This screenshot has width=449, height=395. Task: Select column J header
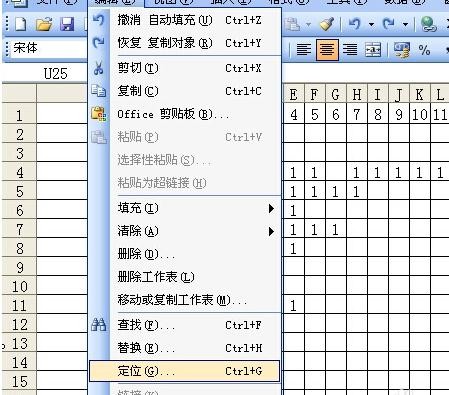click(x=399, y=95)
